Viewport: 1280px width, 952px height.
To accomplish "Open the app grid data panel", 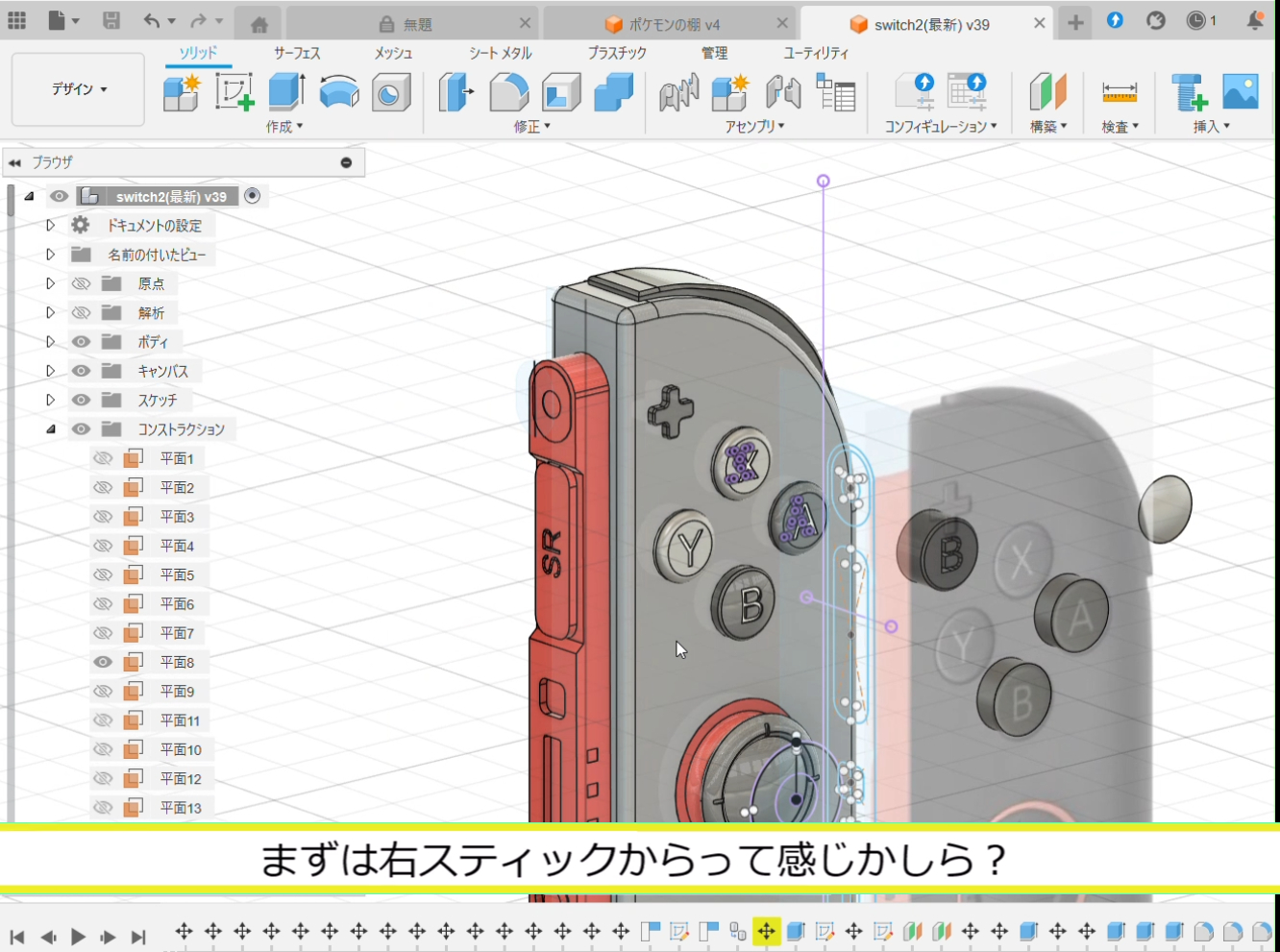I will (x=17, y=20).
